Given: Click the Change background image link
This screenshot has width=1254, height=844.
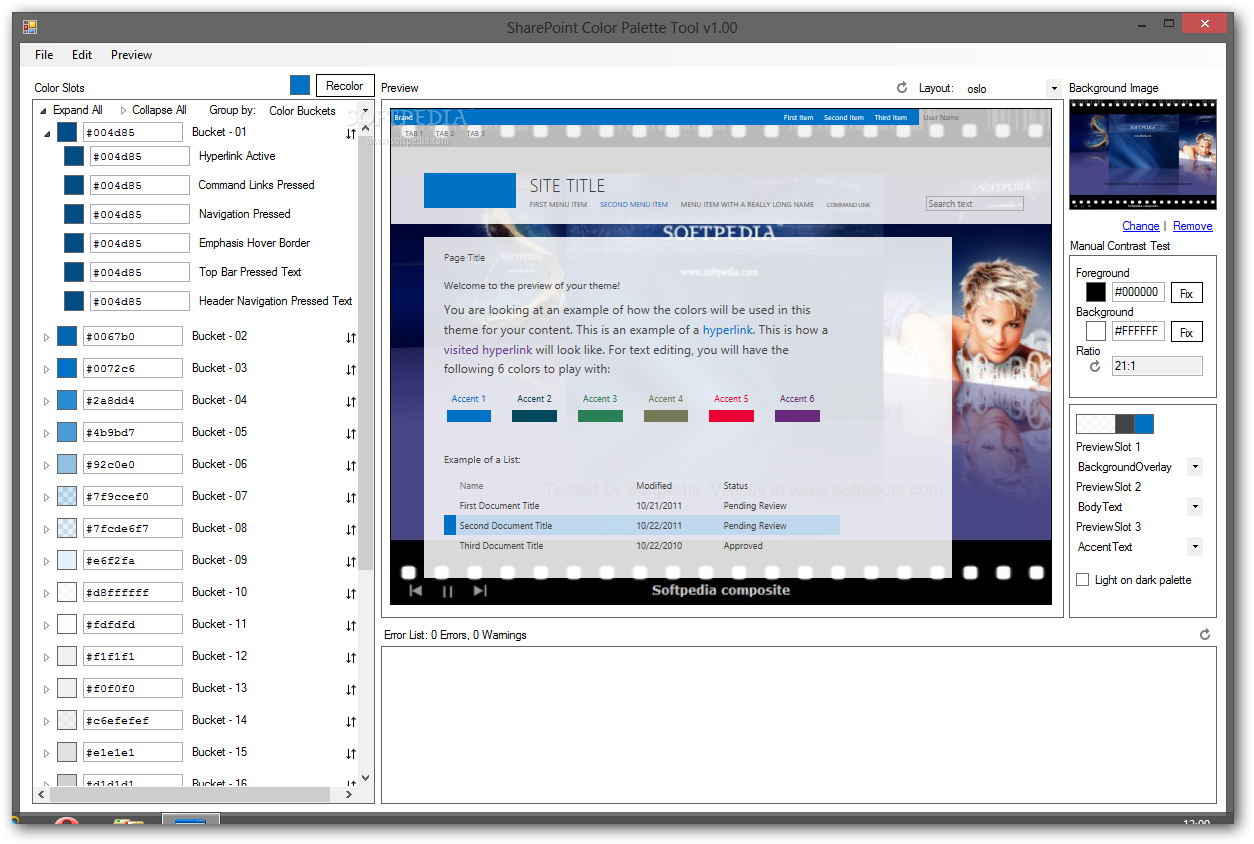Looking at the screenshot, I should pos(1141,226).
